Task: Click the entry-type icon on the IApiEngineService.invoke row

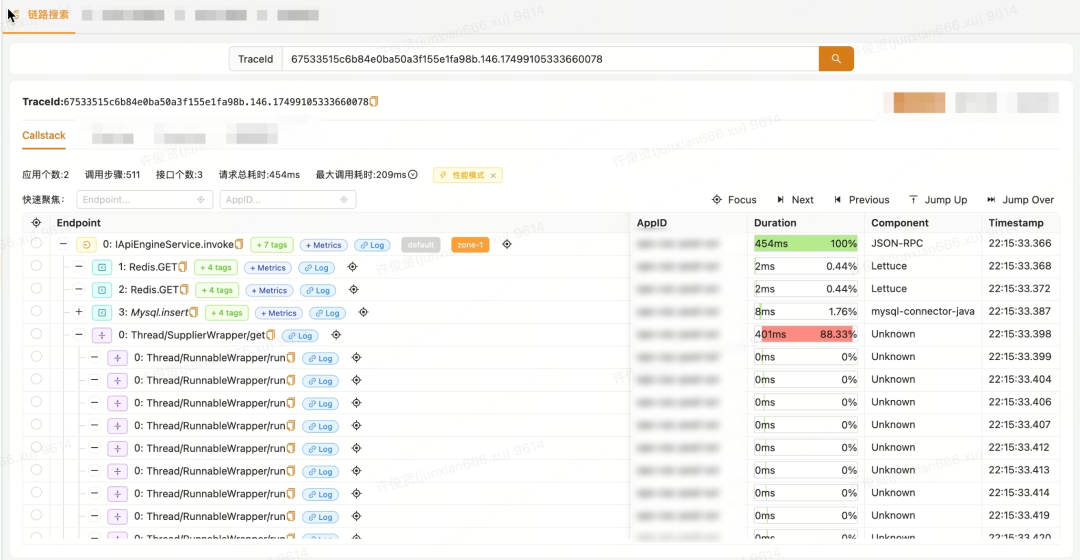Action: [x=86, y=245]
